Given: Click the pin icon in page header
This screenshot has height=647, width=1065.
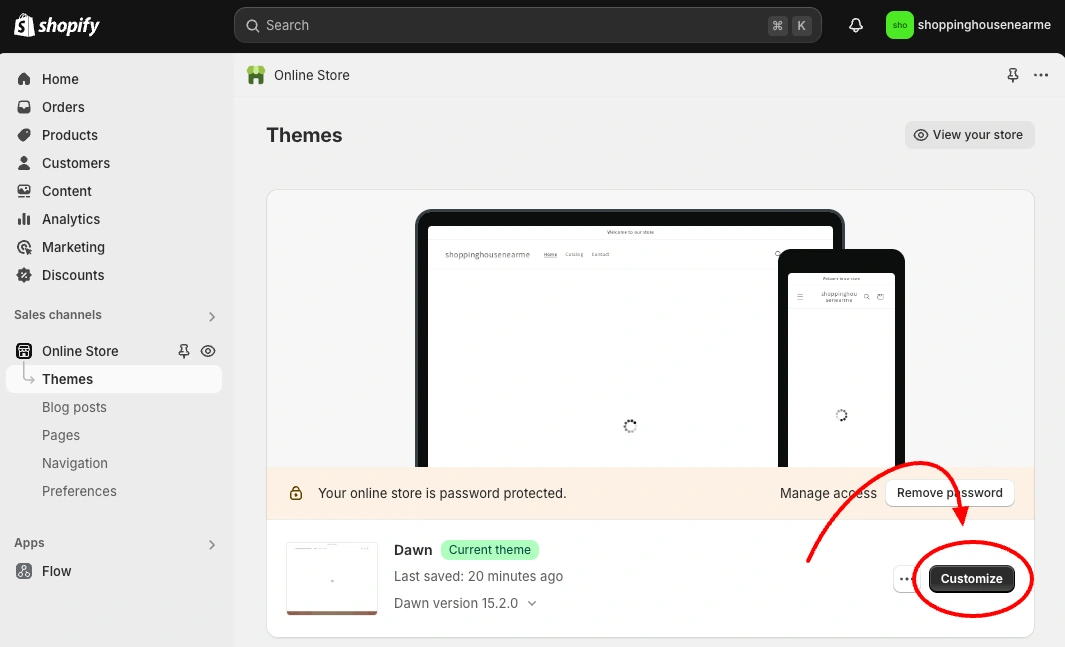Looking at the screenshot, I should (1013, 75).
